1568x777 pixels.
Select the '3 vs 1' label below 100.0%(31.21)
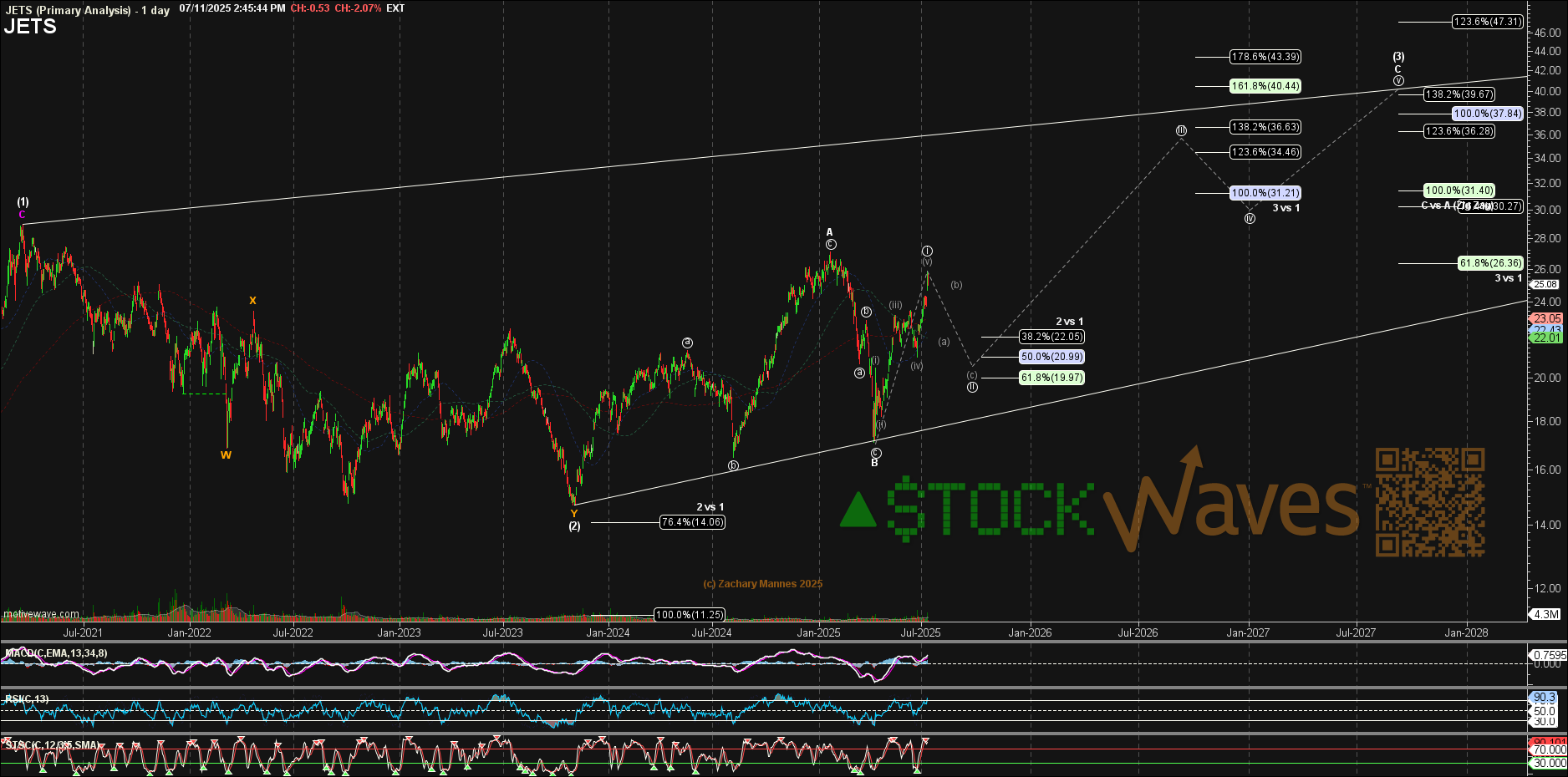click(1286, 208)
